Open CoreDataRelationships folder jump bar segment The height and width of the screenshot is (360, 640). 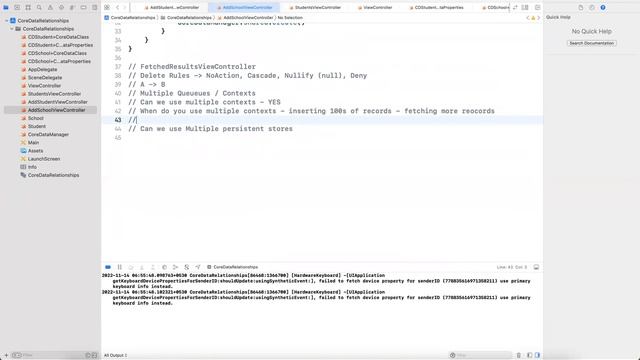tap(186, 18)
